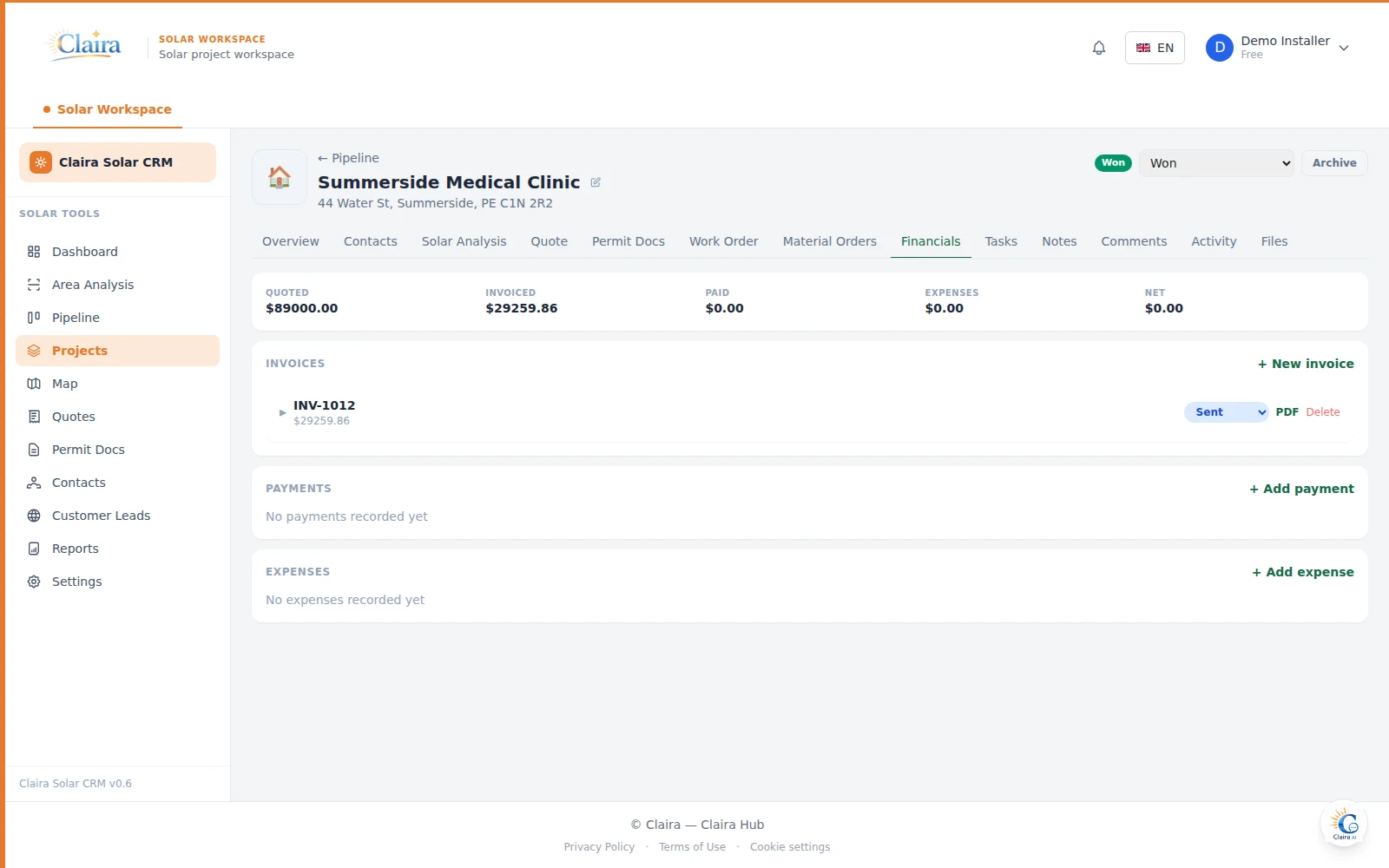Image resolution: width=1389 pixels, height=868 pixels.
Task: Click the project house icon
Action: pyautogui.click(x=280, y=177)
